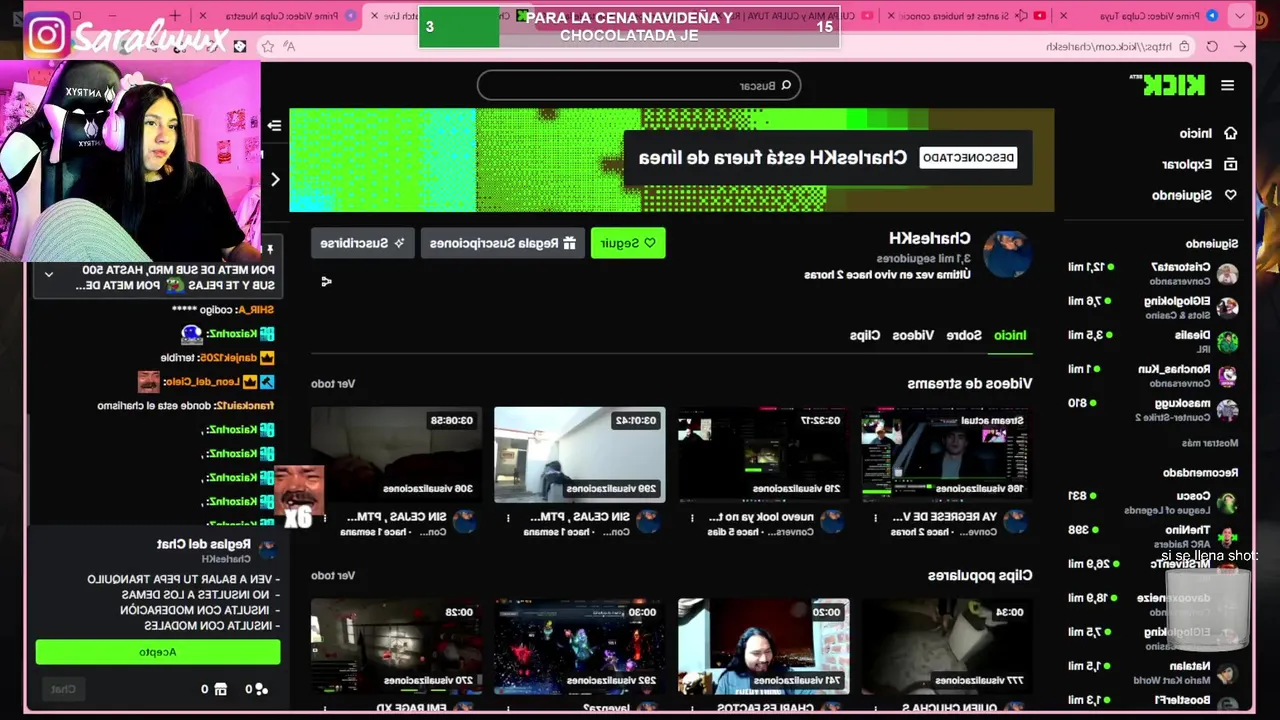Expand the pinned message chevron in chat
This screenshot has width=1280, height=720.
pyautogui.click(x=48, y=274)
